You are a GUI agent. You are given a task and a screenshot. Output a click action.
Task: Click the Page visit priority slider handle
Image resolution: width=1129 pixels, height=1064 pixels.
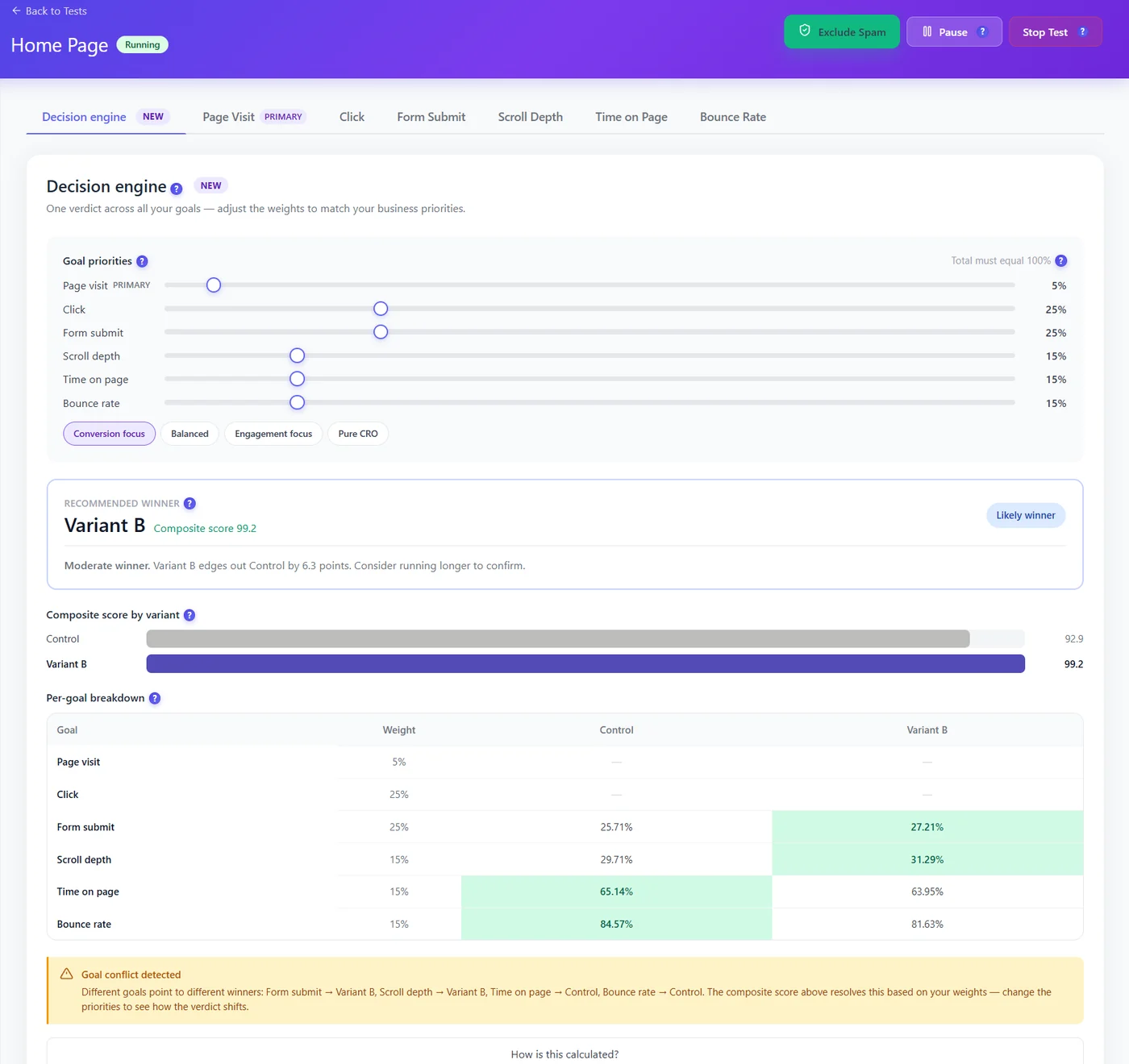214,285
